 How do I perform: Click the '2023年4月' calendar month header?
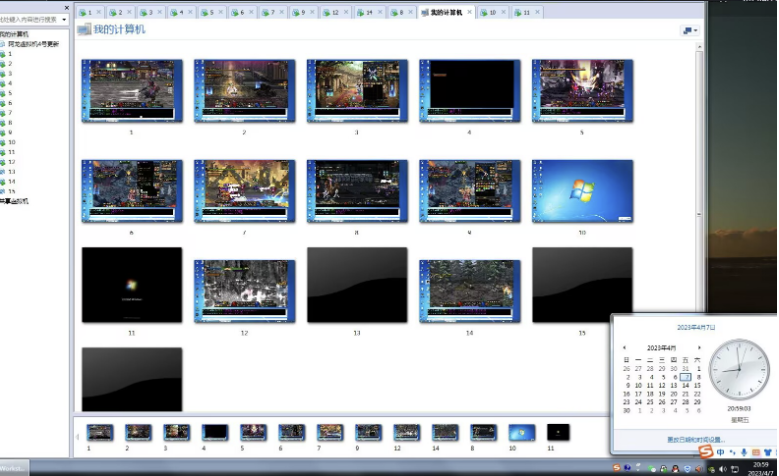tap(661, 348)
